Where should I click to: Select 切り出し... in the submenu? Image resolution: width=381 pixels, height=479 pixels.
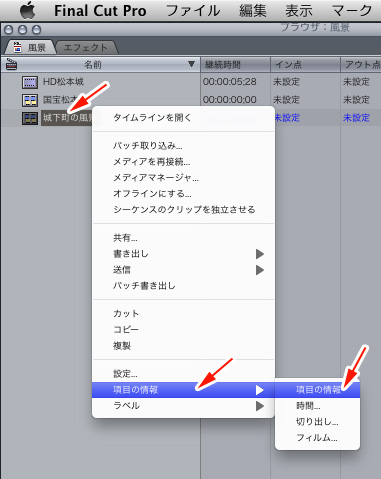[317, 422]
